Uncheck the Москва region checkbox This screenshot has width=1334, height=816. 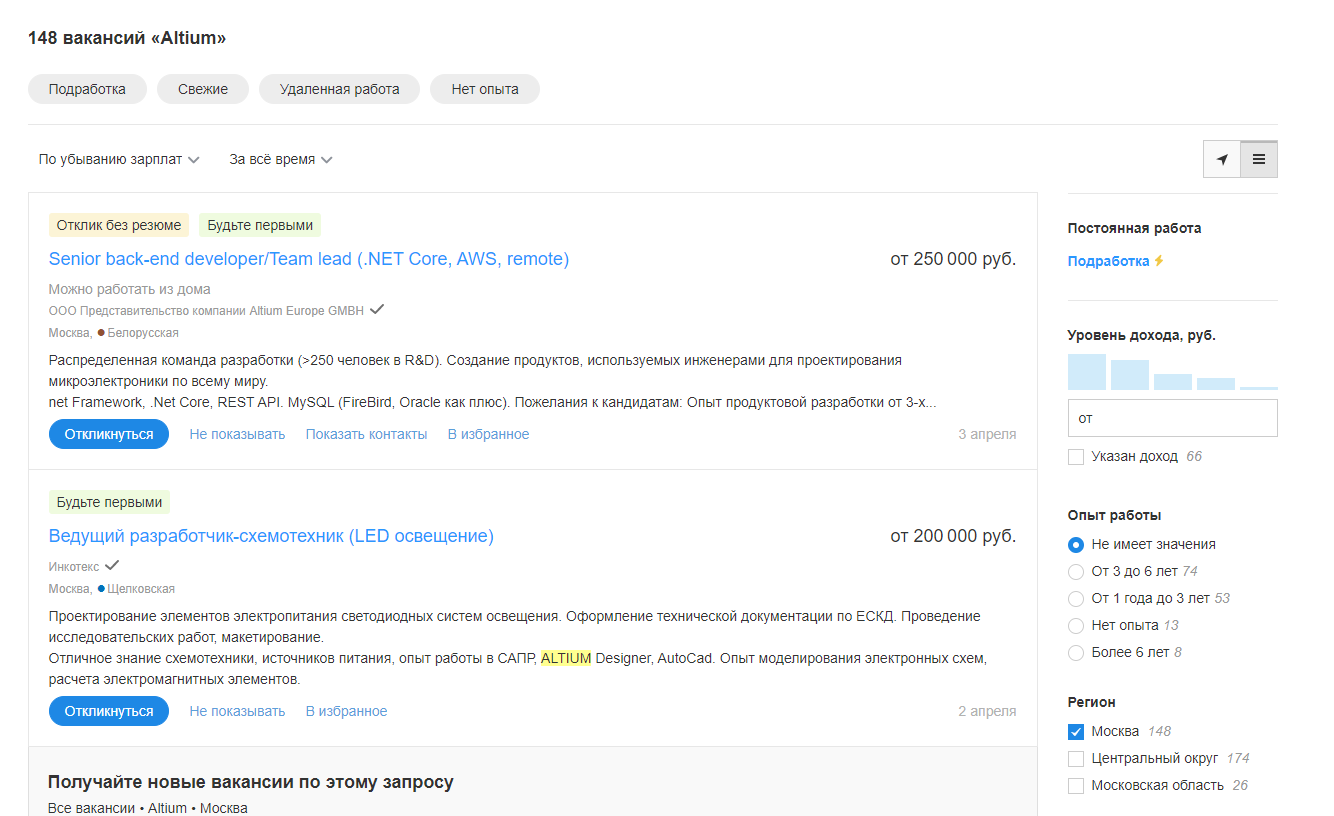1076,732
